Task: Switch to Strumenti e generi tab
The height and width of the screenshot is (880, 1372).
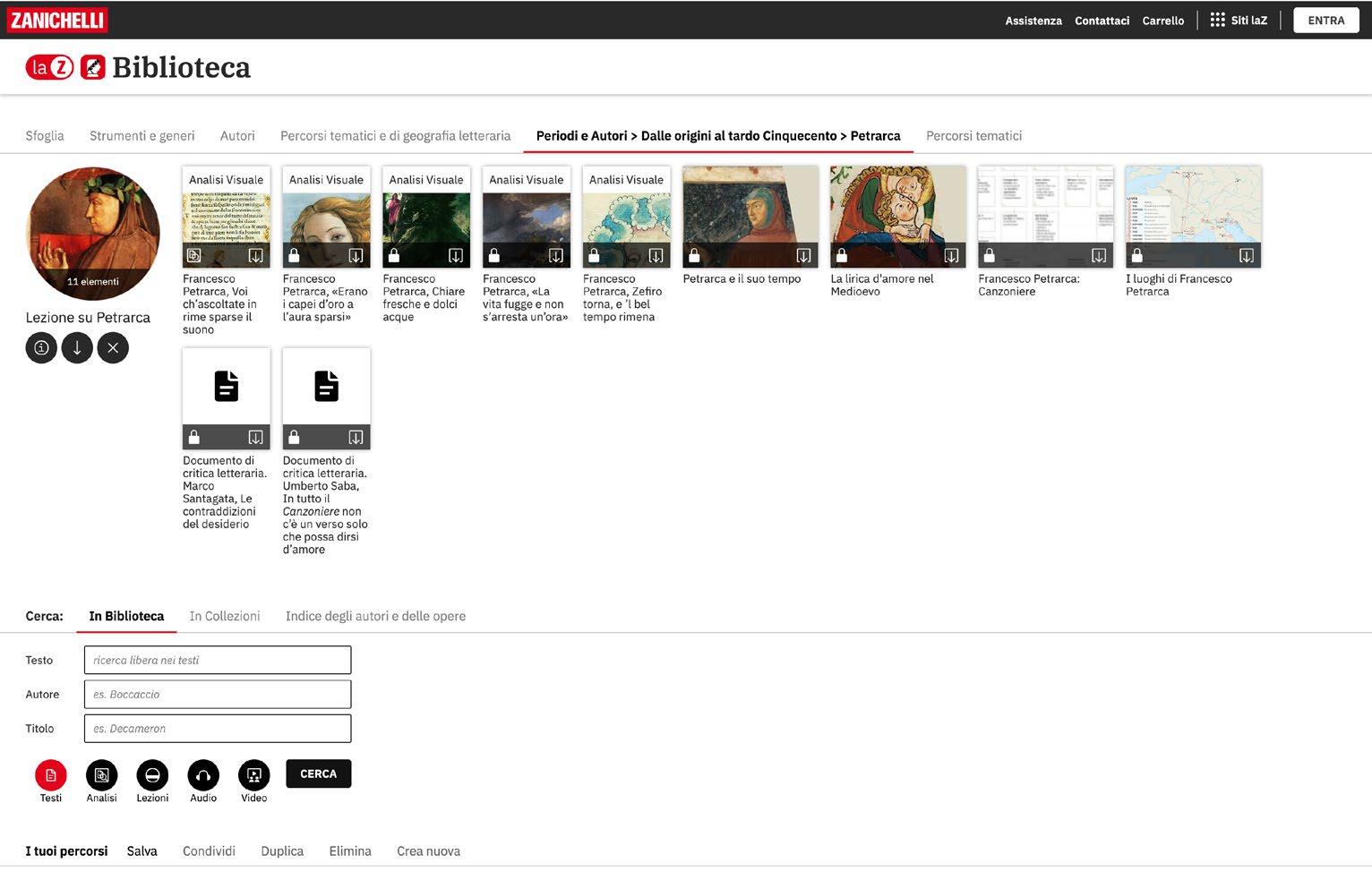Action: (x=142, y=136)
